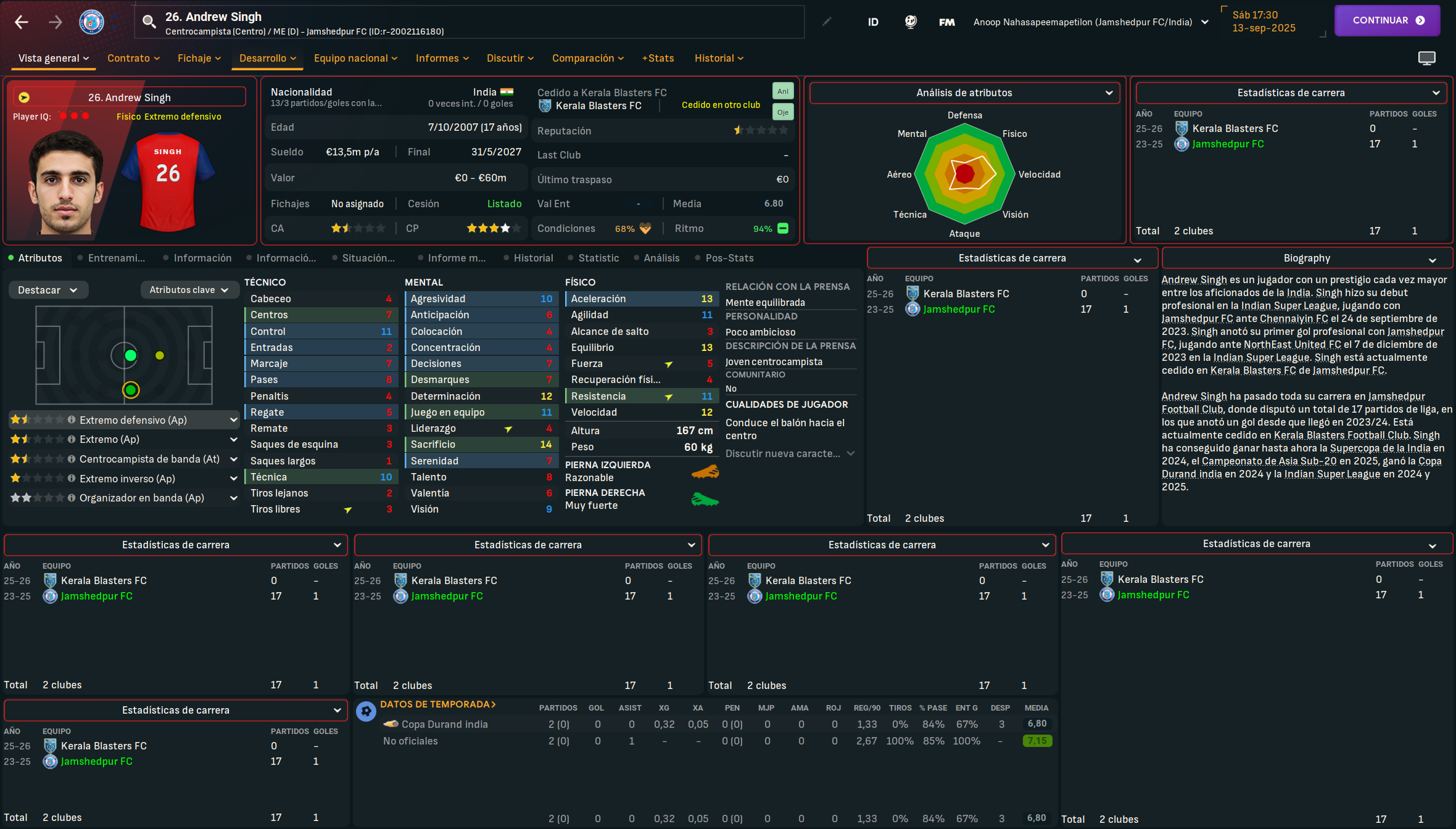Click the info icon for Extremo defensivo (Ap)
Viewport: 1456px width, 829px height.
(72, 420)
